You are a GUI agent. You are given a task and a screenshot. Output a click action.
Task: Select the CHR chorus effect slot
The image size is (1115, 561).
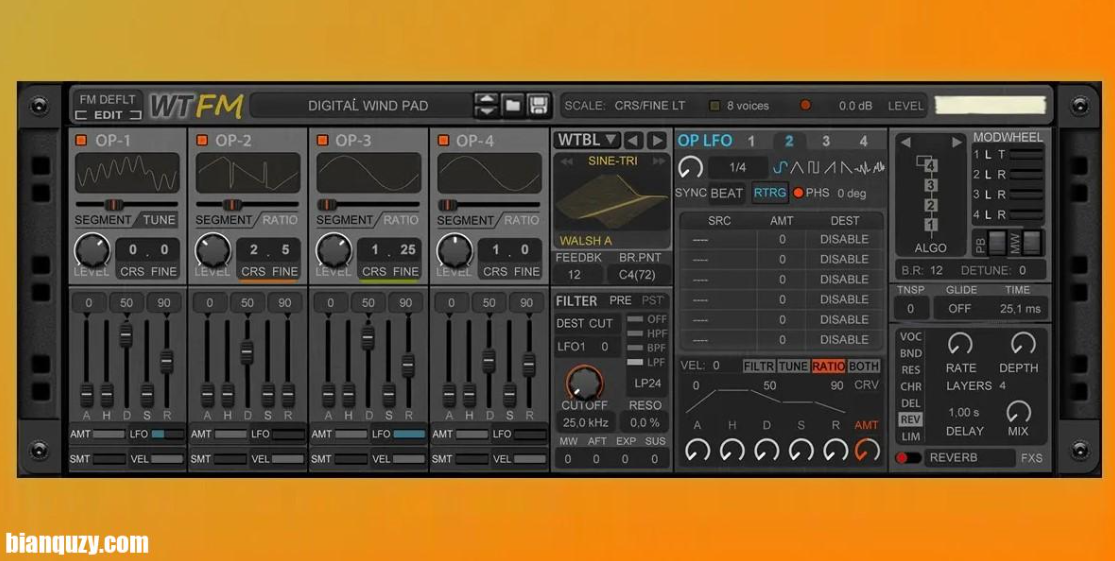pos(911,387)
